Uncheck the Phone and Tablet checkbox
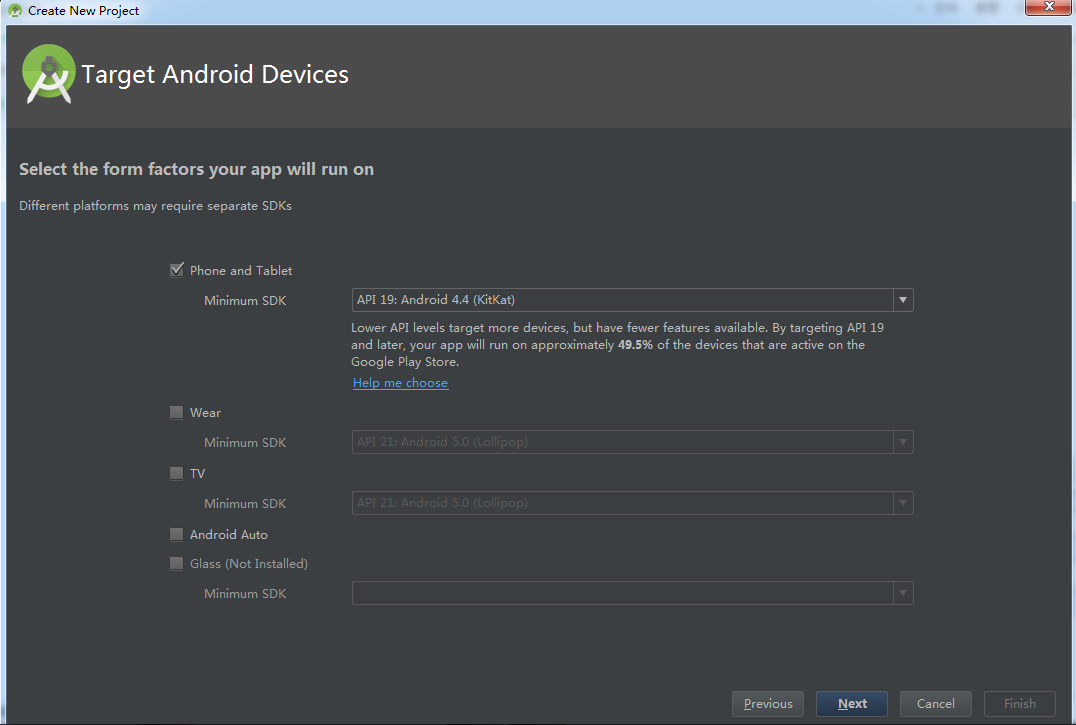Image resolution: width=1076 pixels, height=725 pixels. [x=177, y=270]
